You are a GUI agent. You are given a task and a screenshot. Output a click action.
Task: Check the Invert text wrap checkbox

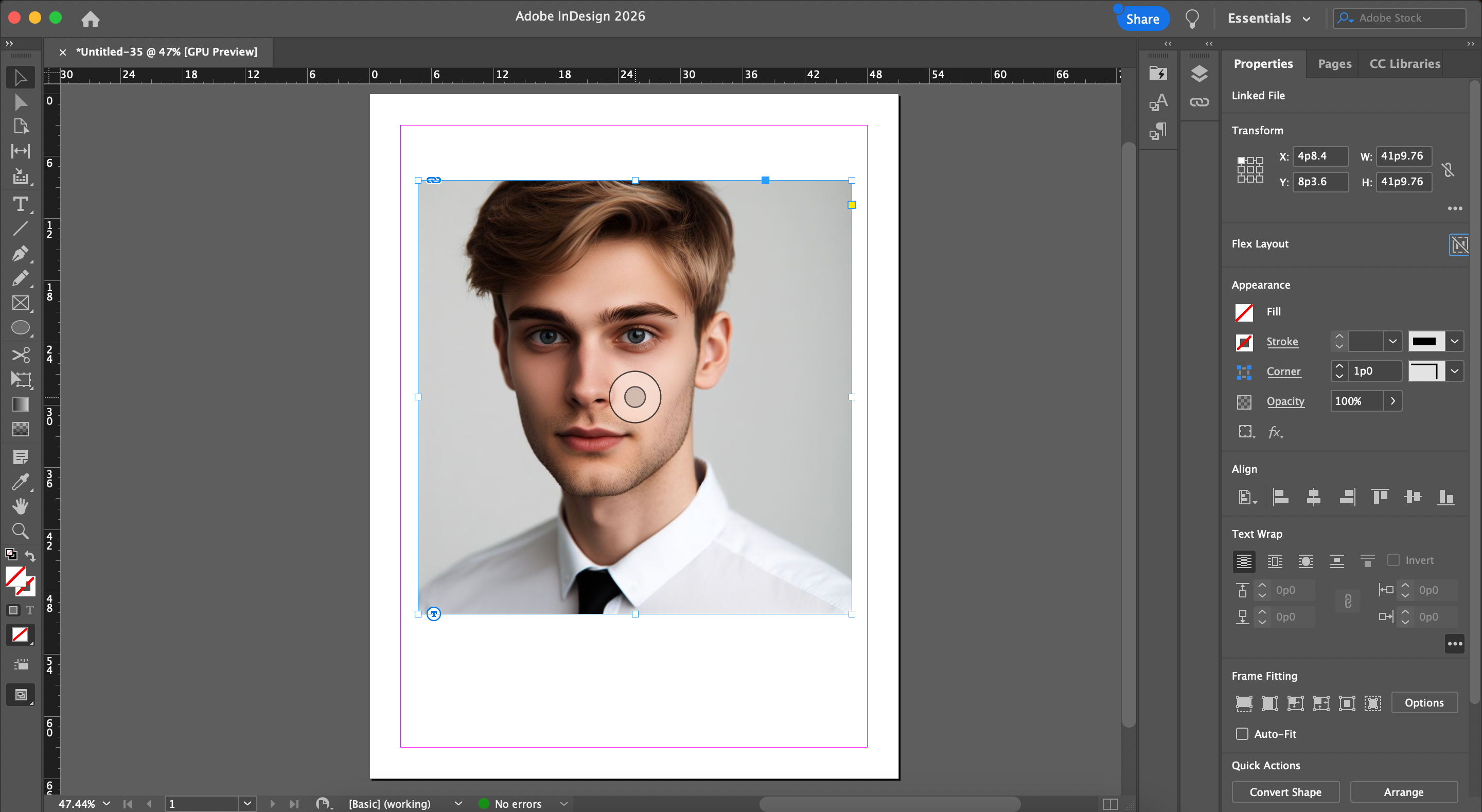pos(1393,560)
